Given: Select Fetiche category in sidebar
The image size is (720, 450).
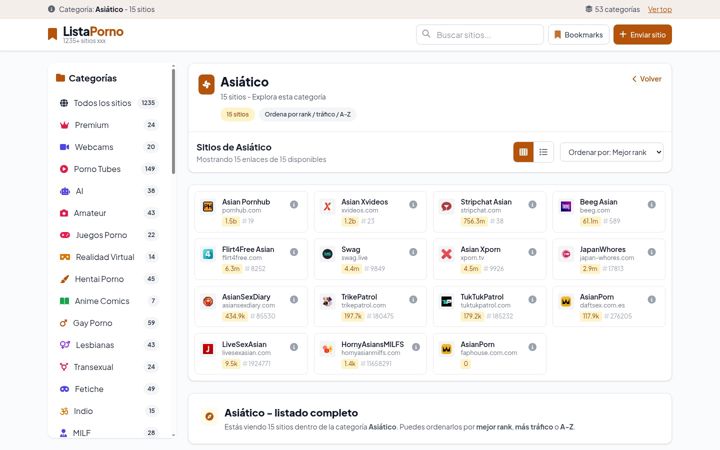Looking at the screenshot, I should tap(108, 389).
